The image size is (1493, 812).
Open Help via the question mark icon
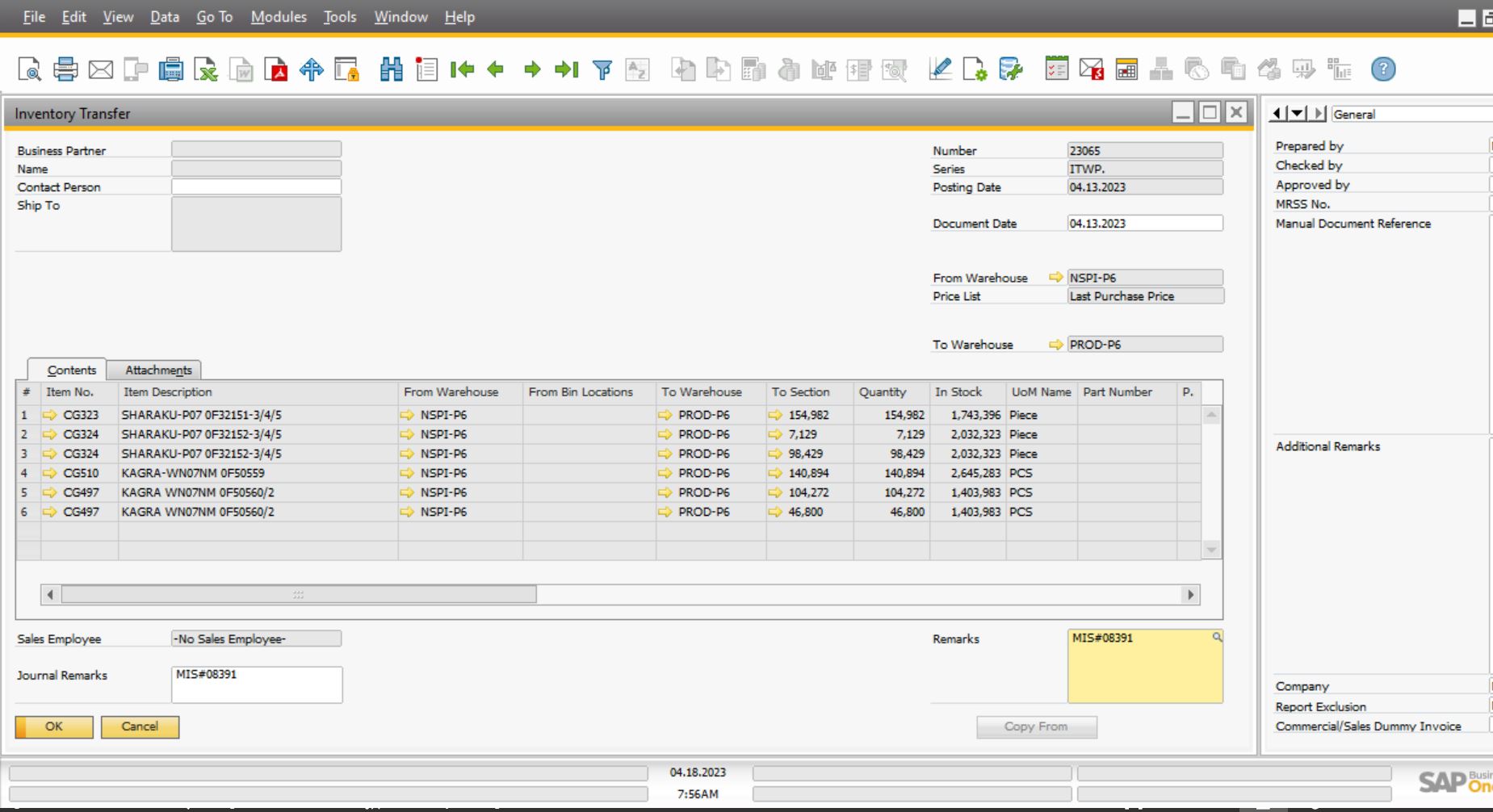(1383, 69)
